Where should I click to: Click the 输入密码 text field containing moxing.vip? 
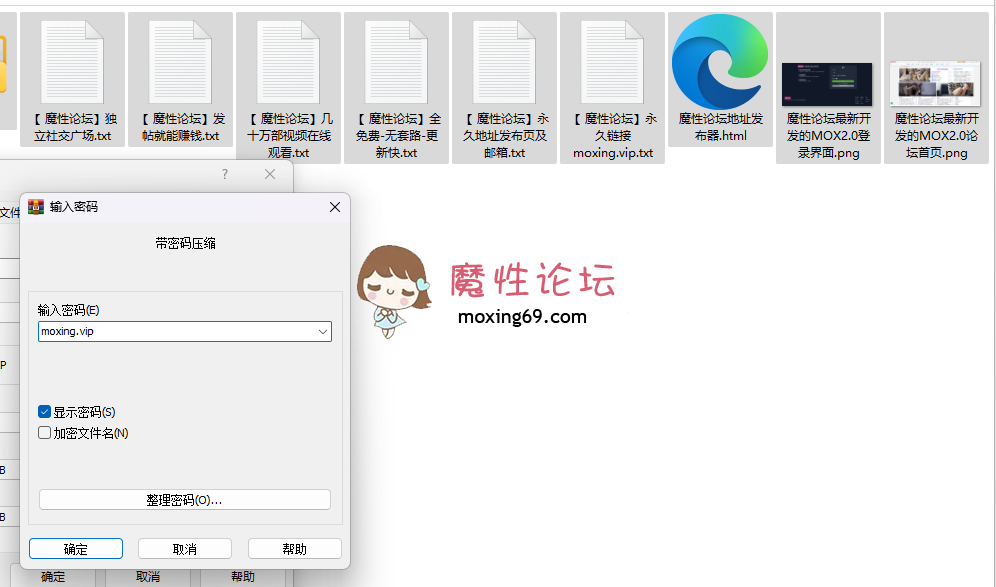pyautogui.click(x=175, y=332)
